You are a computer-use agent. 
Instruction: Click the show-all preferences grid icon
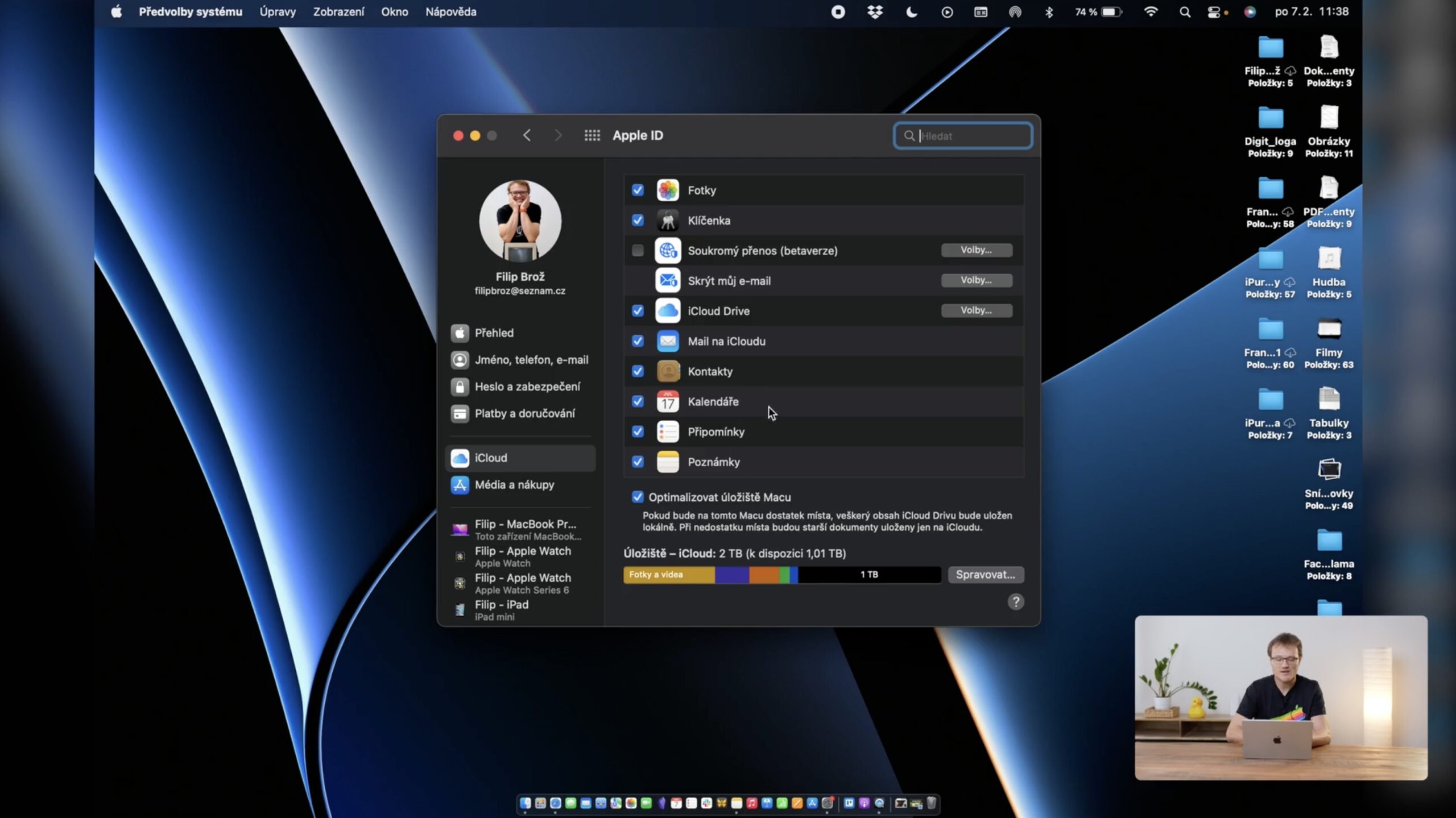pyautogui.click(x=592, y=135)
